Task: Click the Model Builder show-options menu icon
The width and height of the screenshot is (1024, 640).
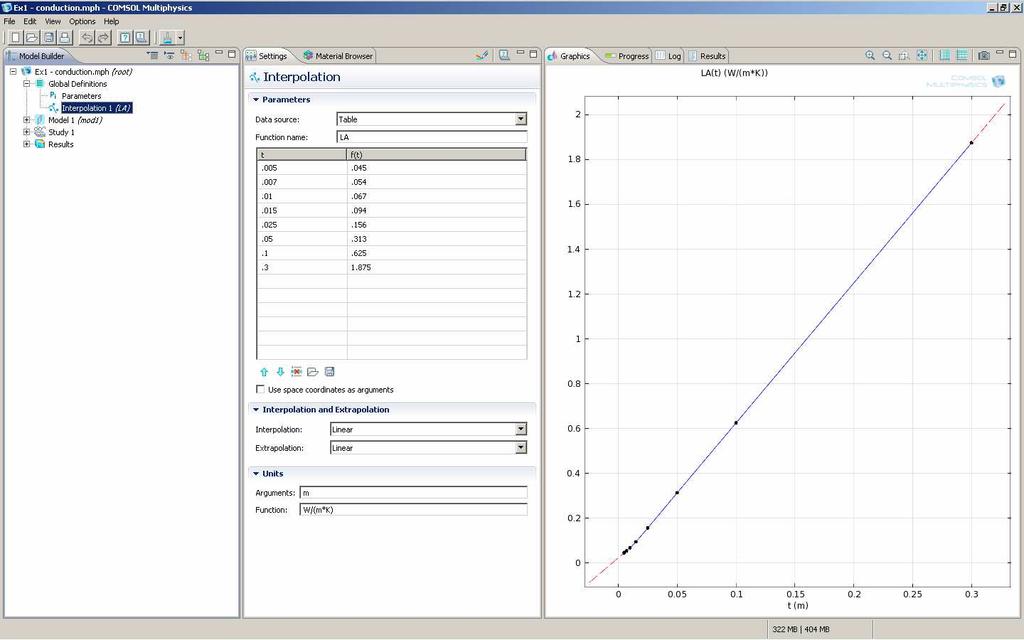Action: [169, 56]
